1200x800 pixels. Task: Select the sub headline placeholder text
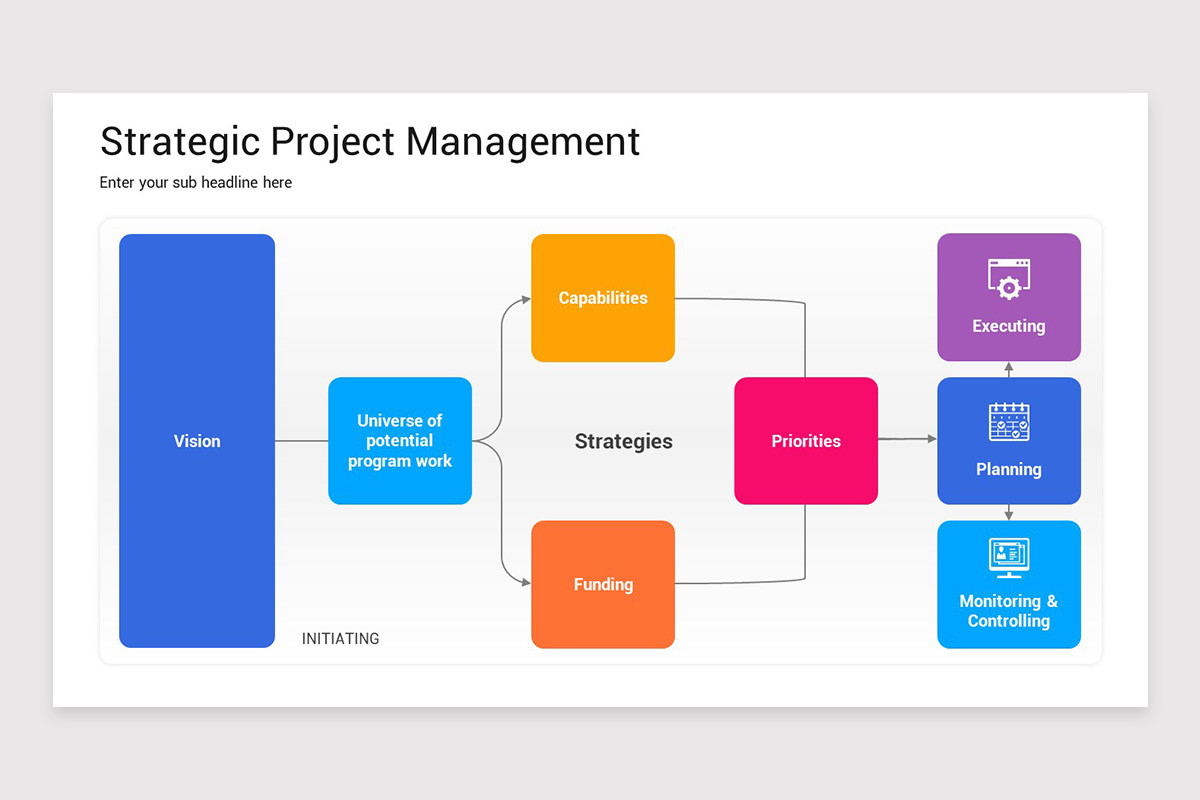coord(196,182)
